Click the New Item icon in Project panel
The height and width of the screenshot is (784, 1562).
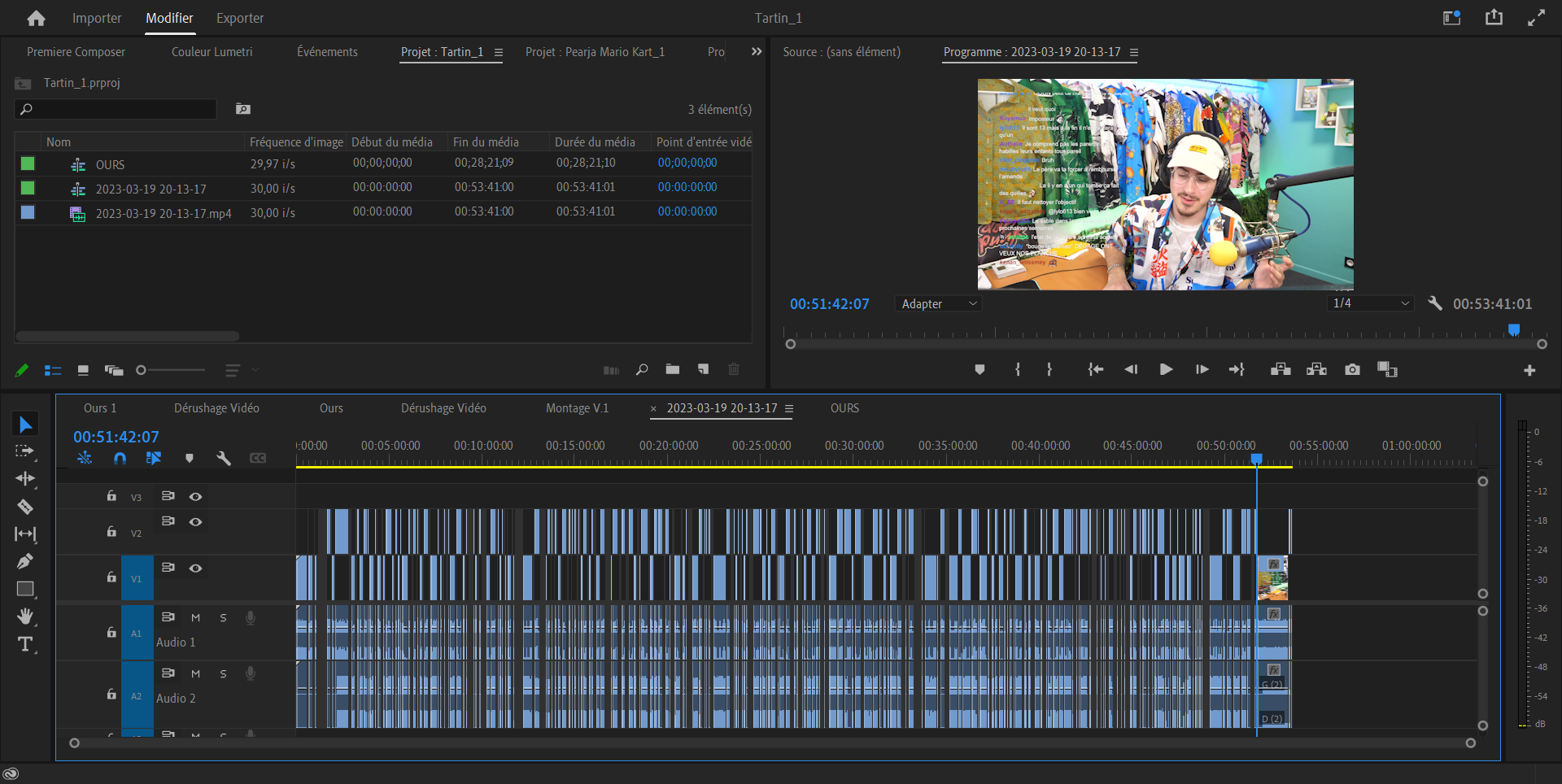click(x=704, y=369)
